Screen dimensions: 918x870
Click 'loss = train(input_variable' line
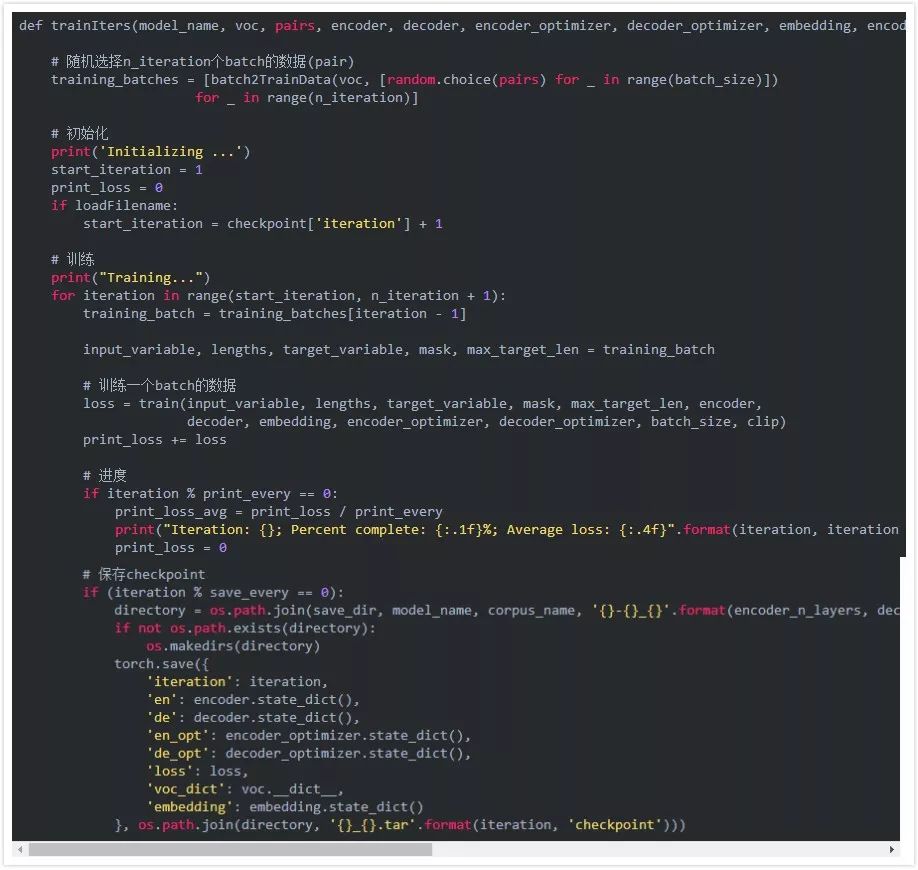click(x=422, y=403)
